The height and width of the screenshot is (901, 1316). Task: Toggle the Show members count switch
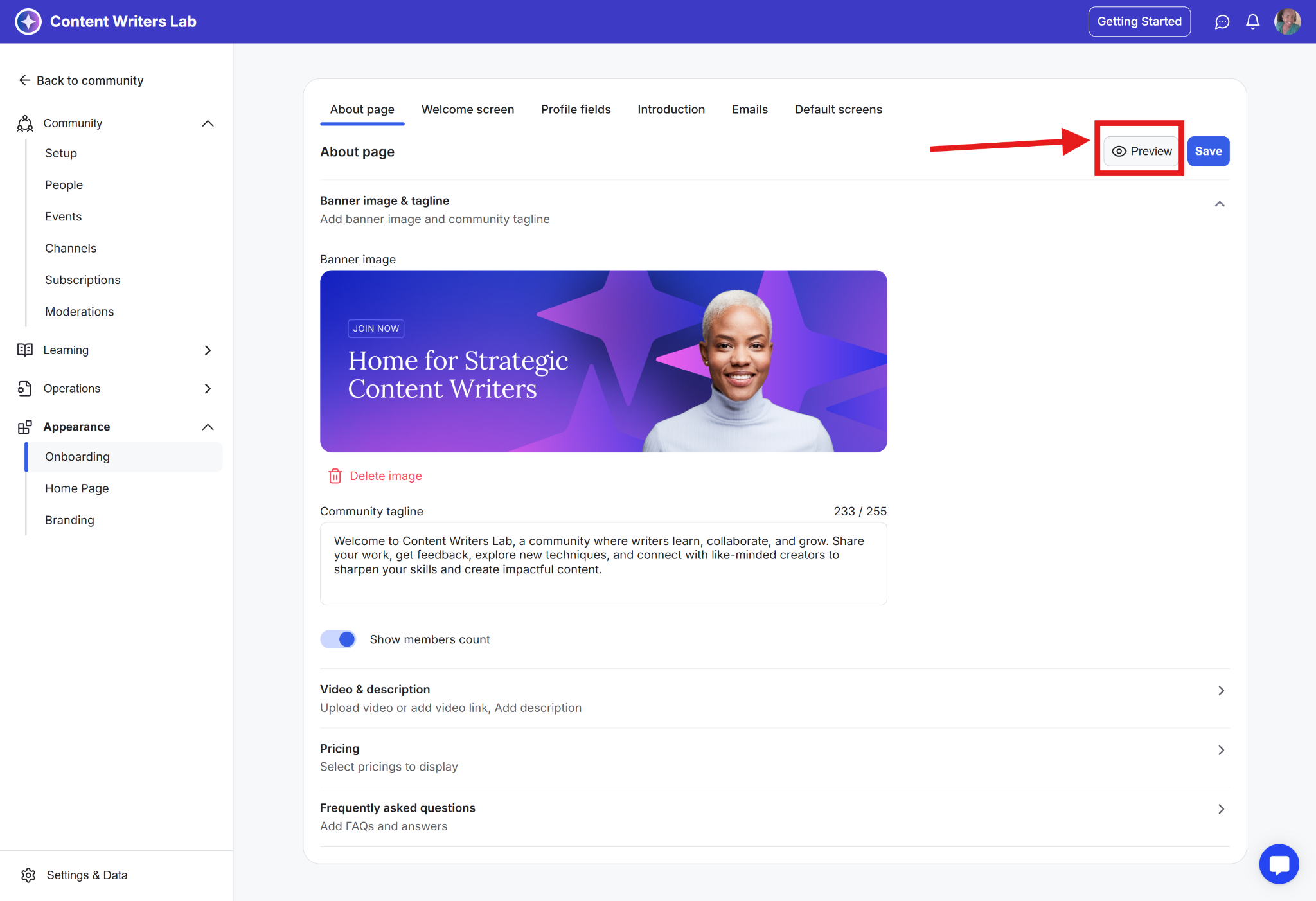[339, 639]
